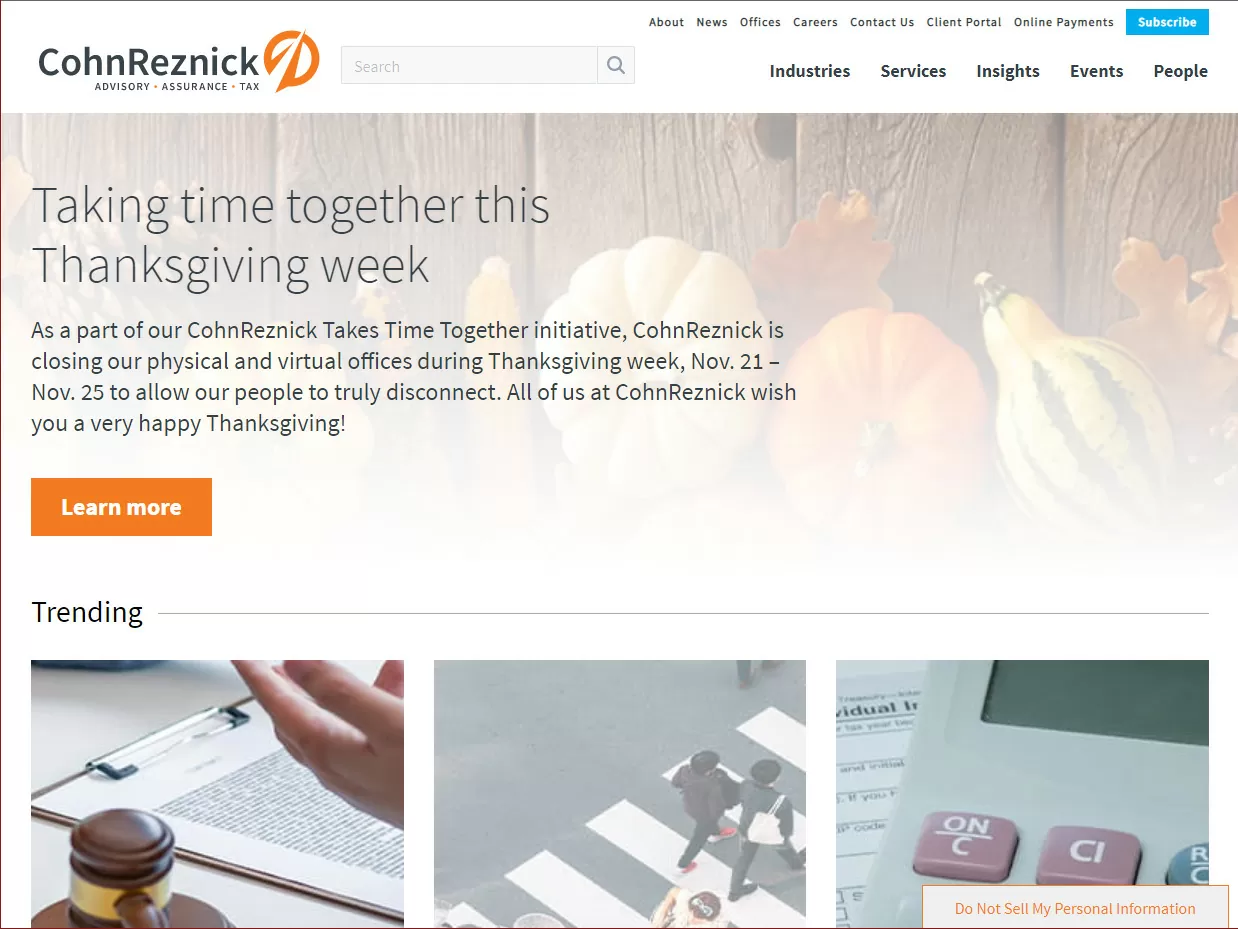Screen dimensions: 1238x929
Task: Open the News link
Action: tap(712, 22)
